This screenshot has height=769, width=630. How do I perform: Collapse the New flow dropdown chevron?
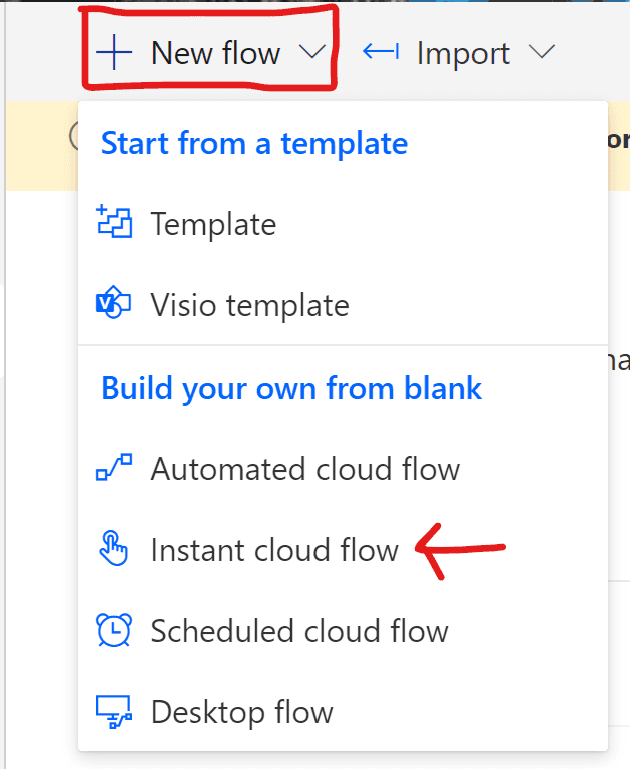click(x=312, y=53)
